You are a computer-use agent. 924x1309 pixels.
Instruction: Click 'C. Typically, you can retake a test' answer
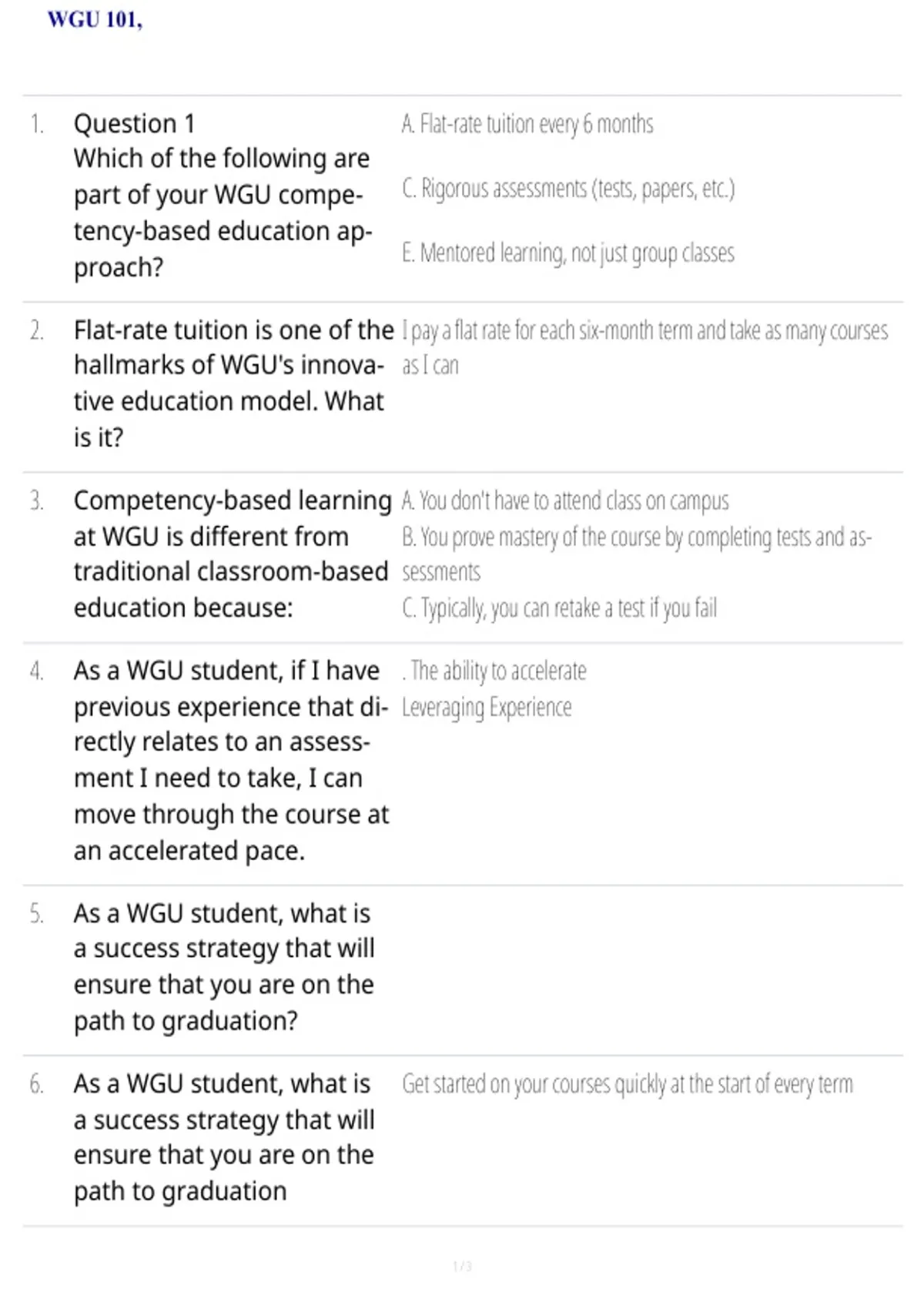coord(560,608)
